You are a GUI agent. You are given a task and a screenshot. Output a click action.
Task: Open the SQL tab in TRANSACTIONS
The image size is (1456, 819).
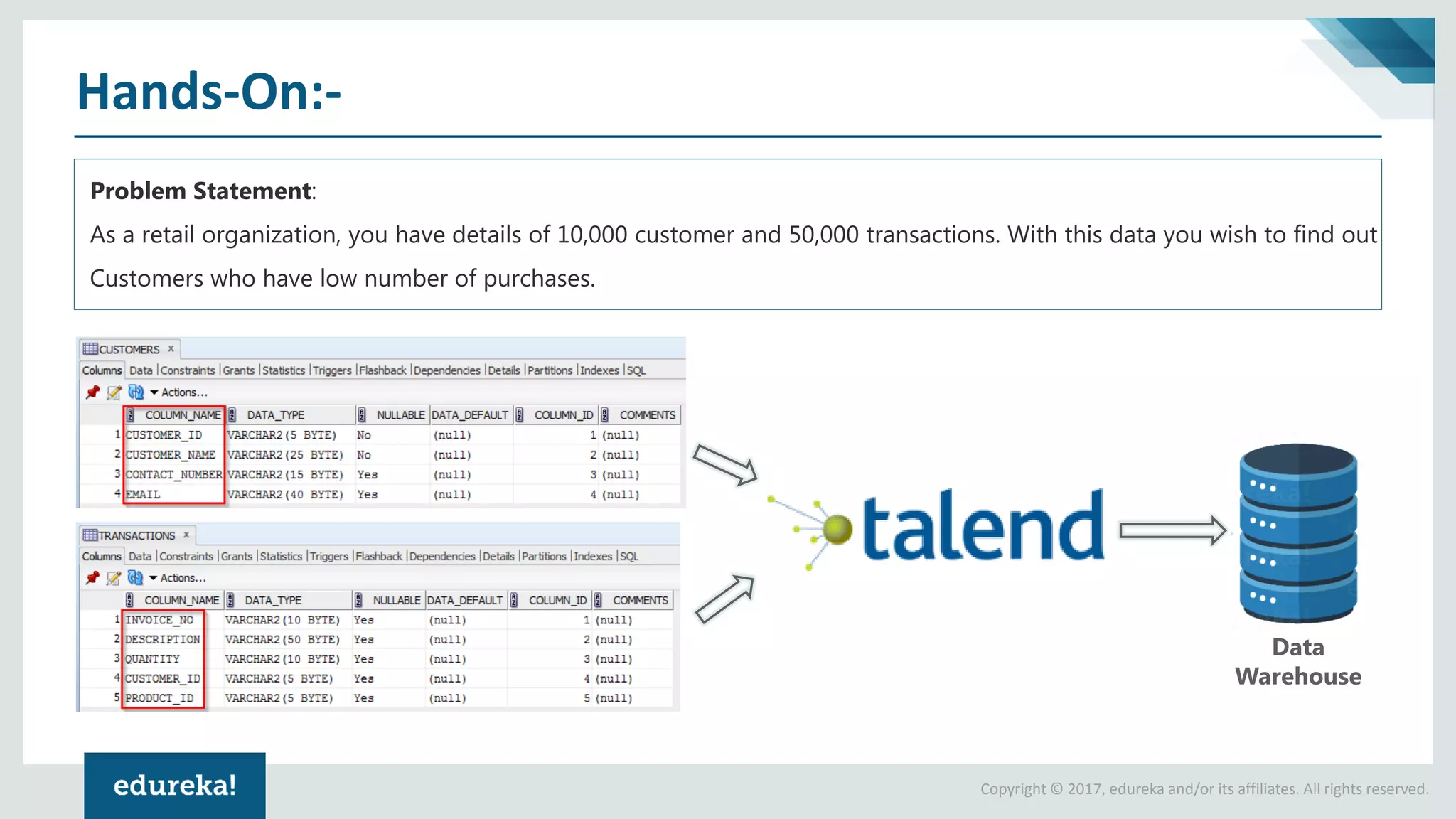[629, 556]
